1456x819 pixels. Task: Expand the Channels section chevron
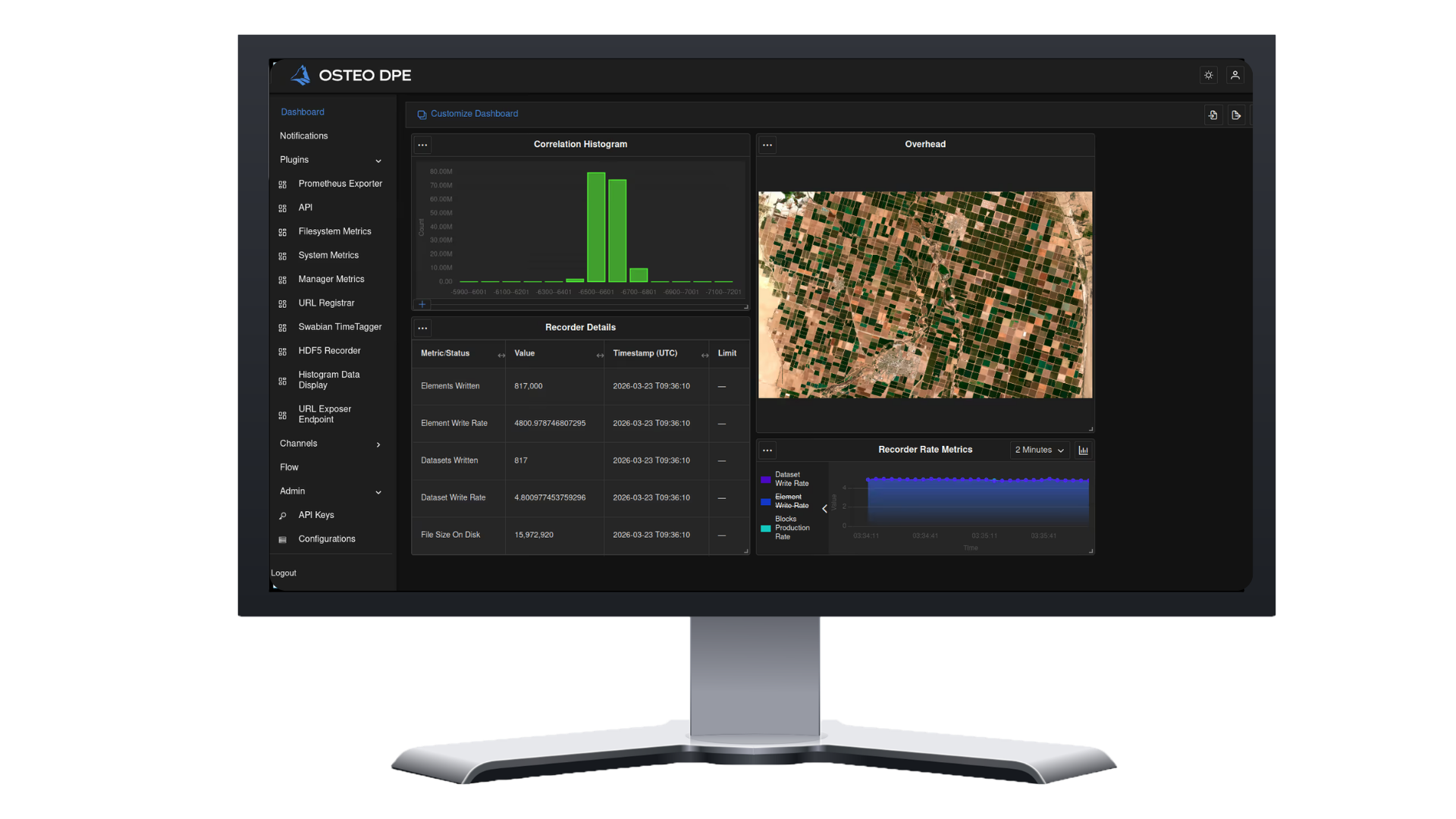point(378,444)
